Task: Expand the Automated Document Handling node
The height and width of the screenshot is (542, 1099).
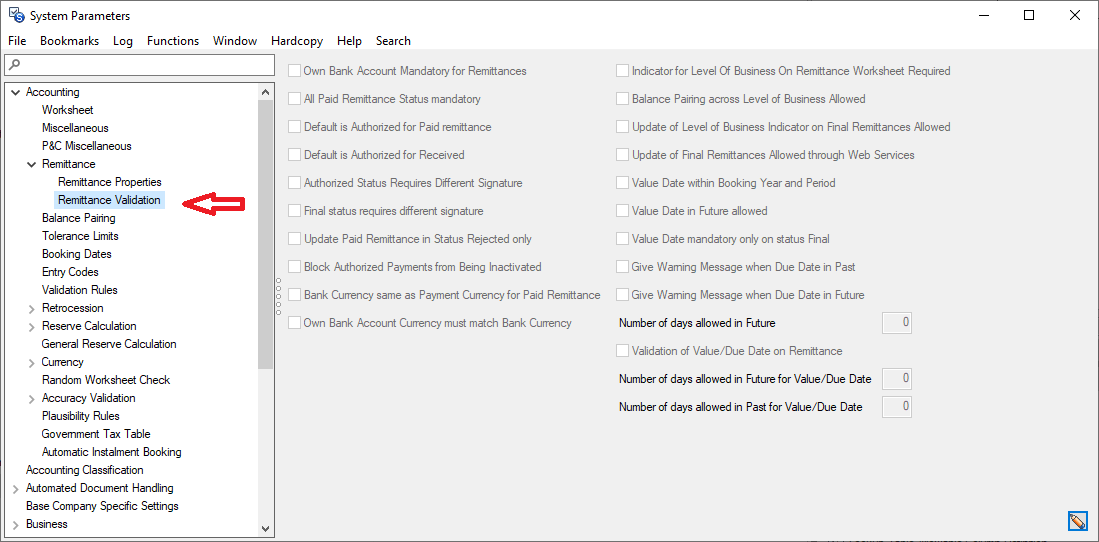Action: tap(15, 489)
